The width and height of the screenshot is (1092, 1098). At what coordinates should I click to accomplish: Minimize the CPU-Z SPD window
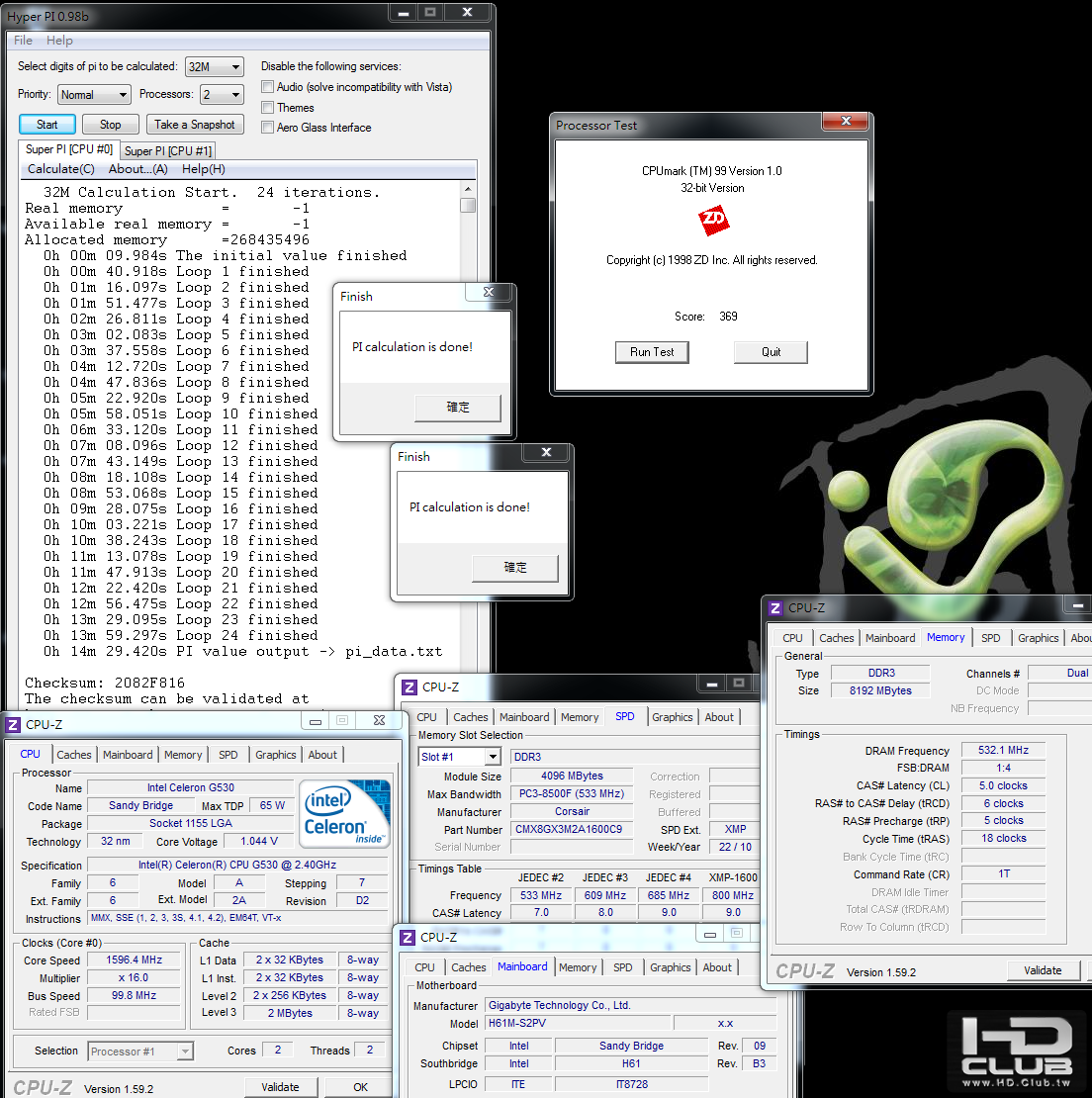[x=711, y=683]
